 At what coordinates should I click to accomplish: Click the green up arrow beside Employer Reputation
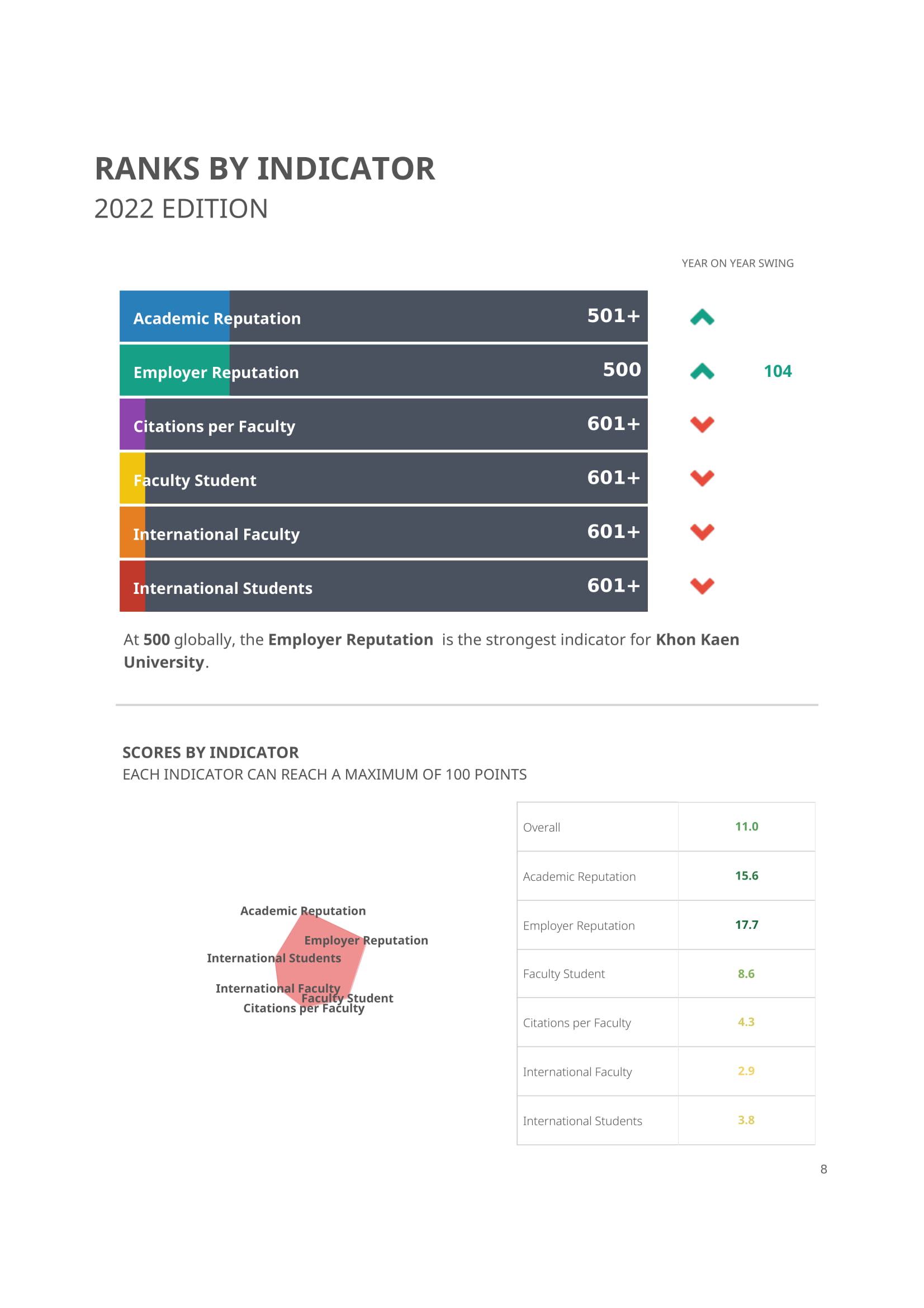pos(702,371)
